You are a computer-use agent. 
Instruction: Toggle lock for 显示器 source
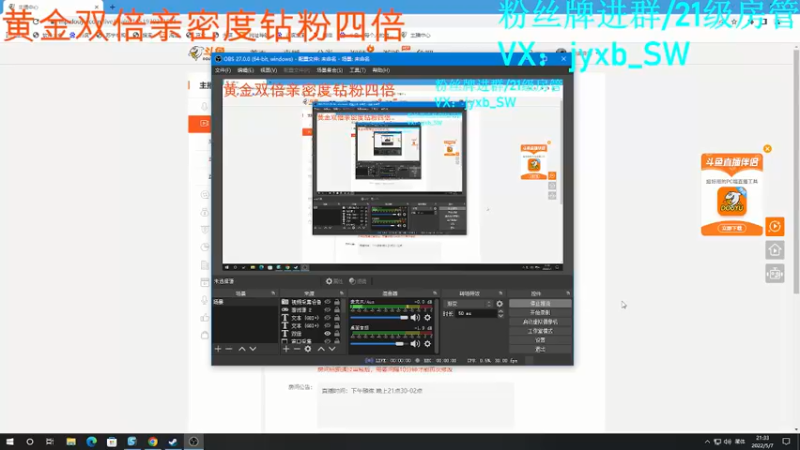click(337, 310)
